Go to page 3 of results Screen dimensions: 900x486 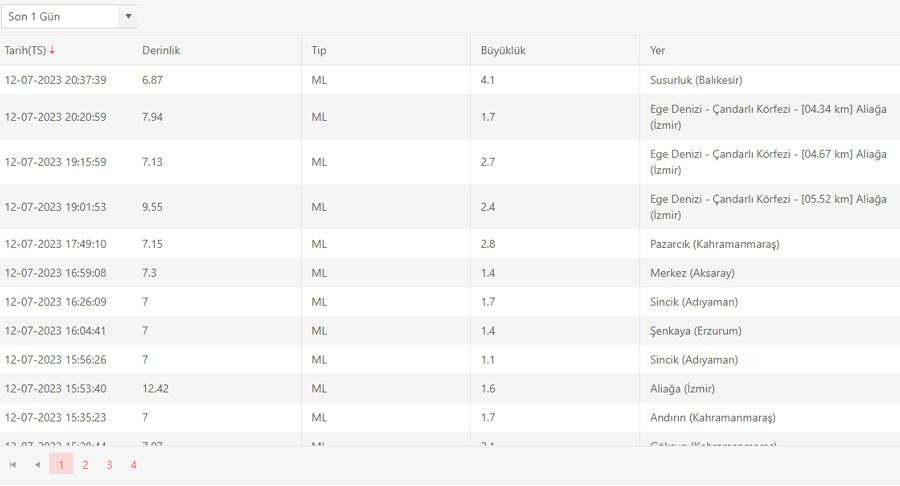coord(110,464)
